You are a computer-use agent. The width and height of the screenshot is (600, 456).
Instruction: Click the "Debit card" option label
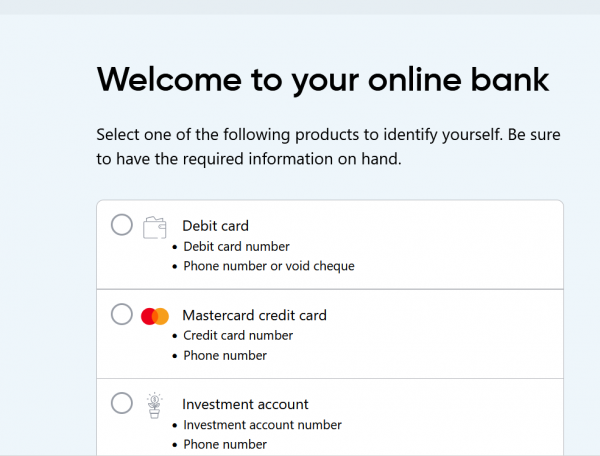(215, 226)
